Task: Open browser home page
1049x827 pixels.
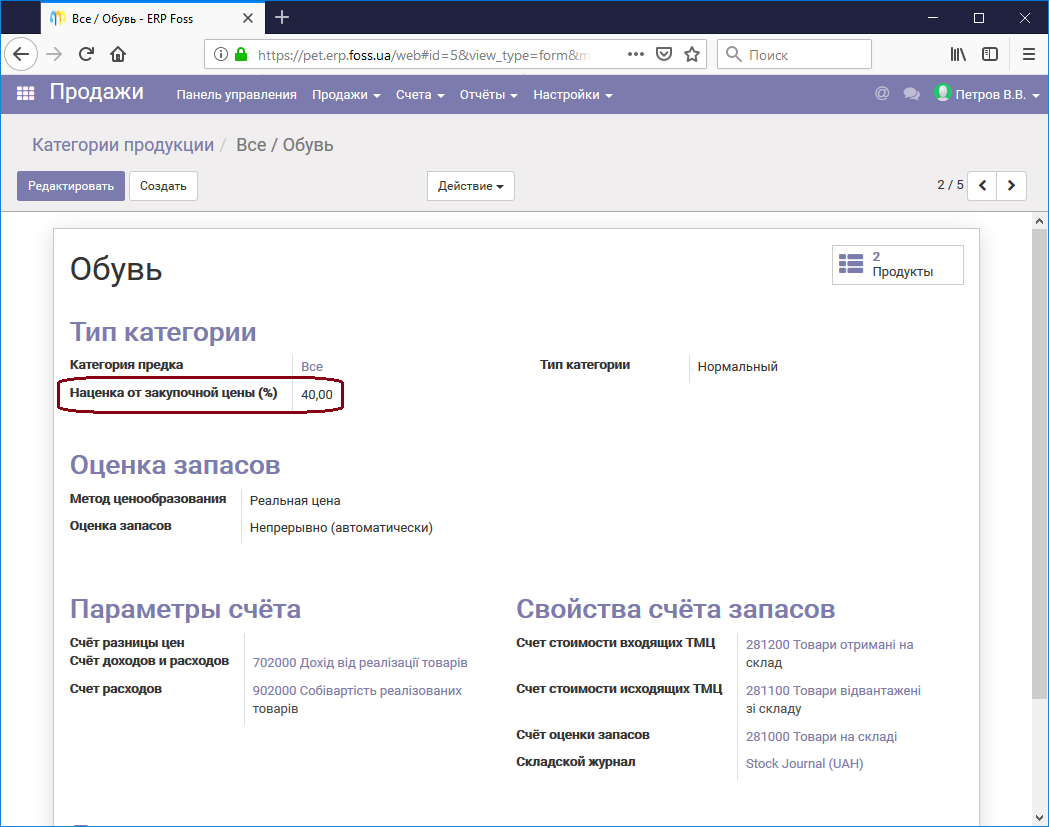Action: [x=118, y=54]
